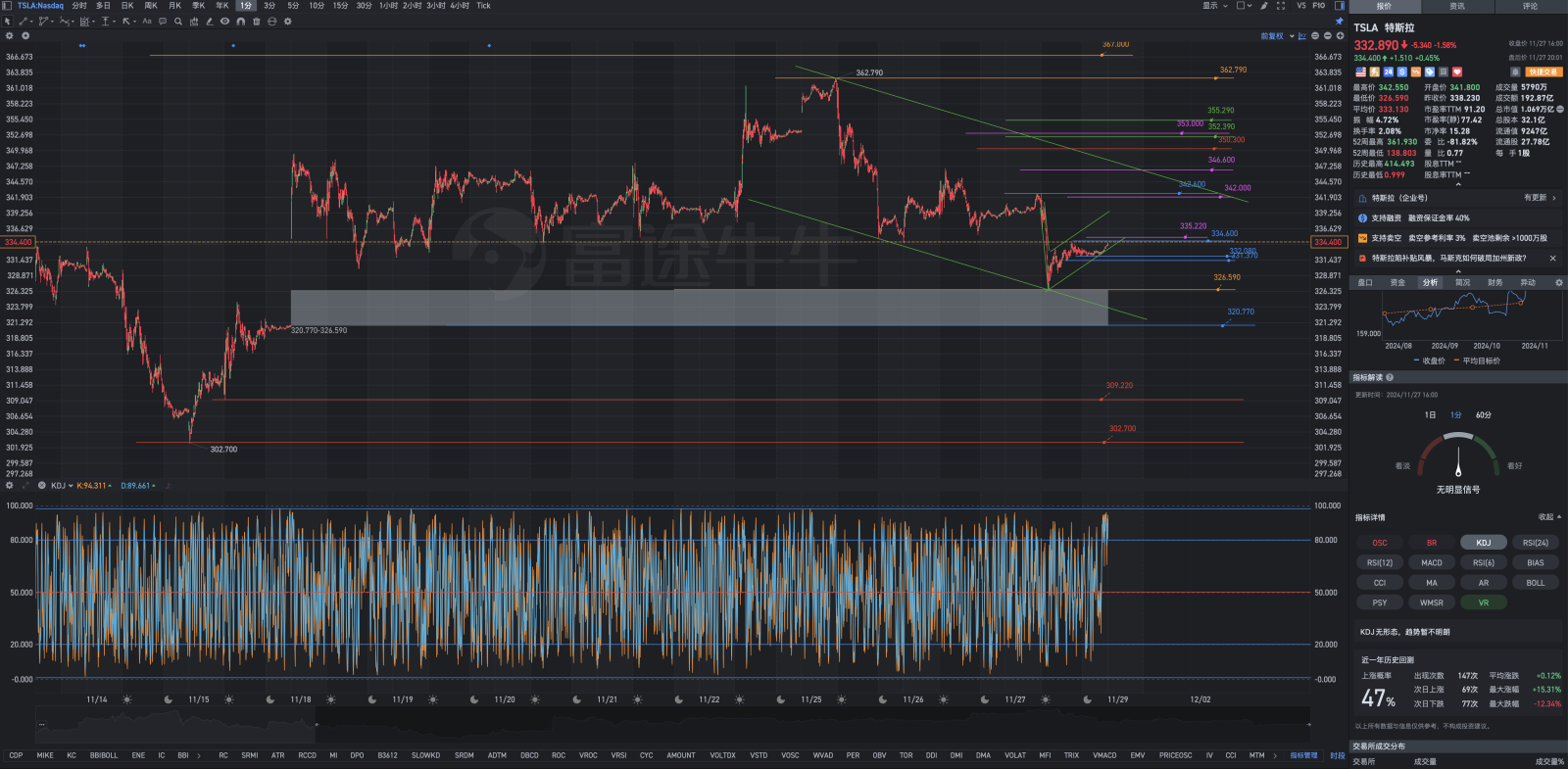Open the 显示 display dropdown
This screenshot has width=1568, height=769.
tap(1215, 6)
